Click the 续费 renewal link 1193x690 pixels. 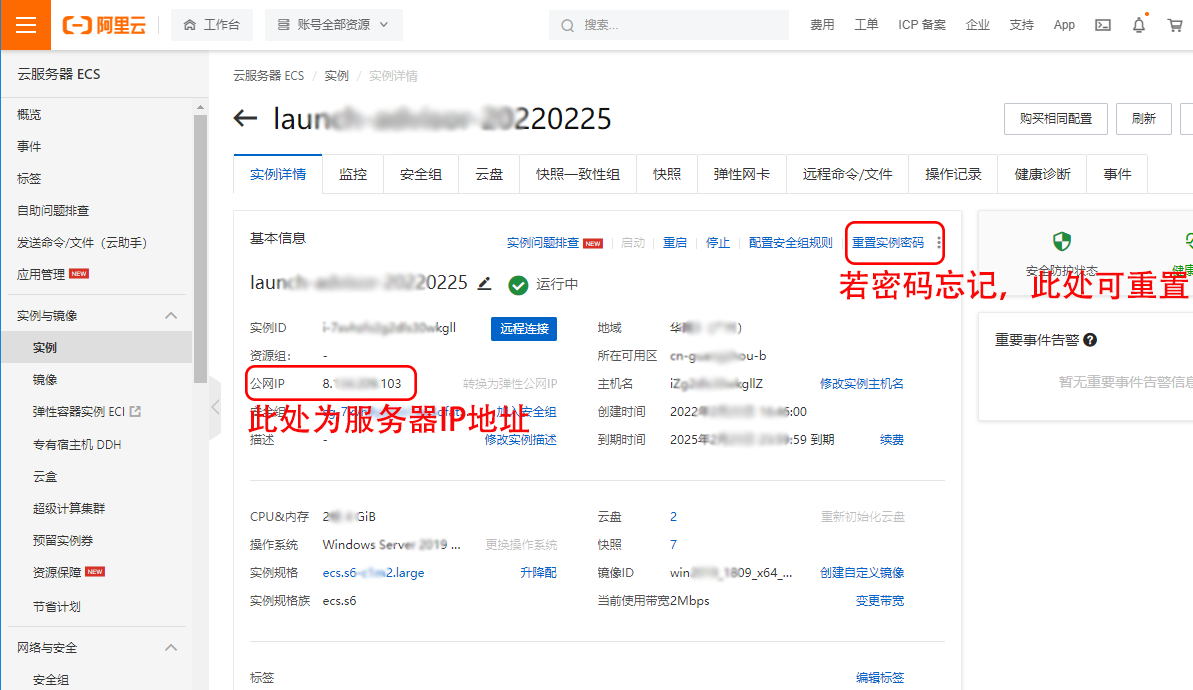coord(890,438)
